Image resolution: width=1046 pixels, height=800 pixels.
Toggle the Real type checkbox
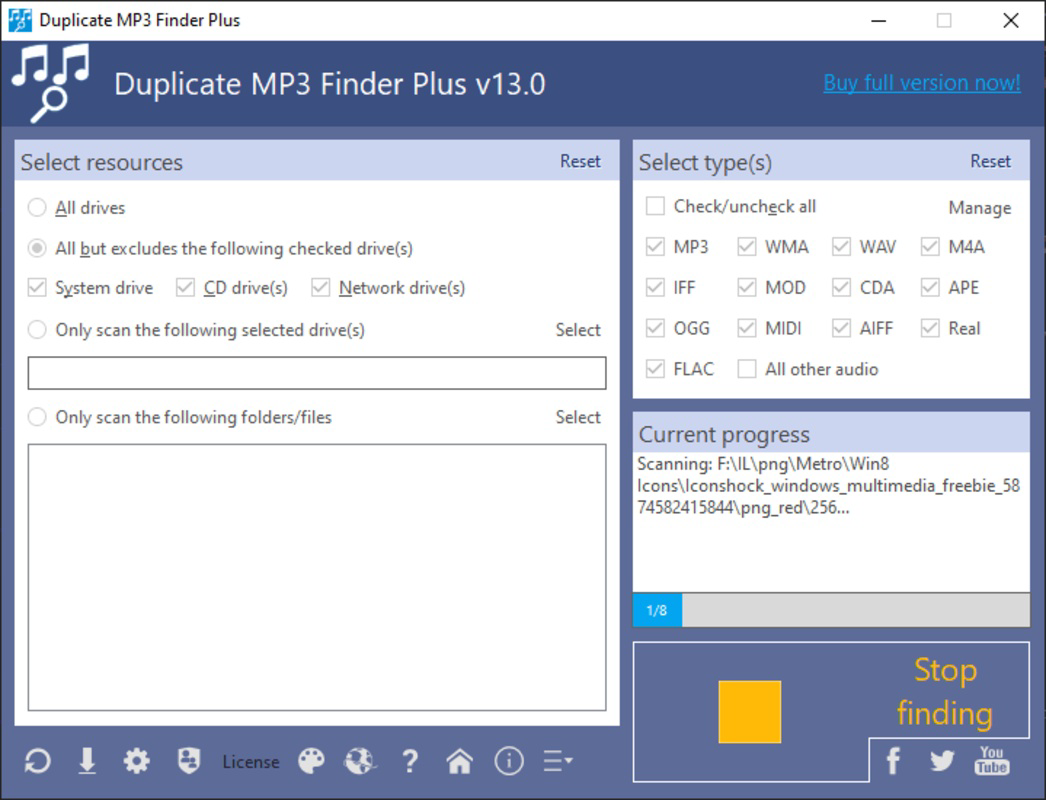coord(930,328)
